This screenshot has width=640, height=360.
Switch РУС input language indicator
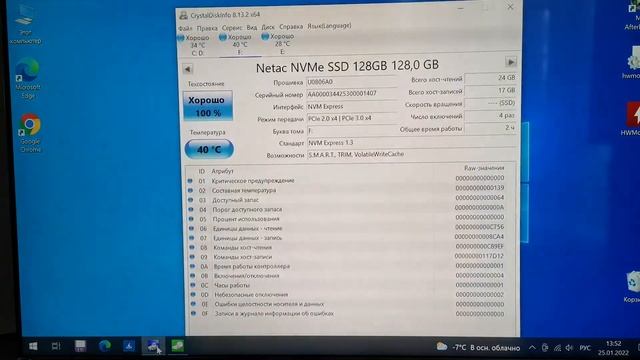tap(585, 348)
